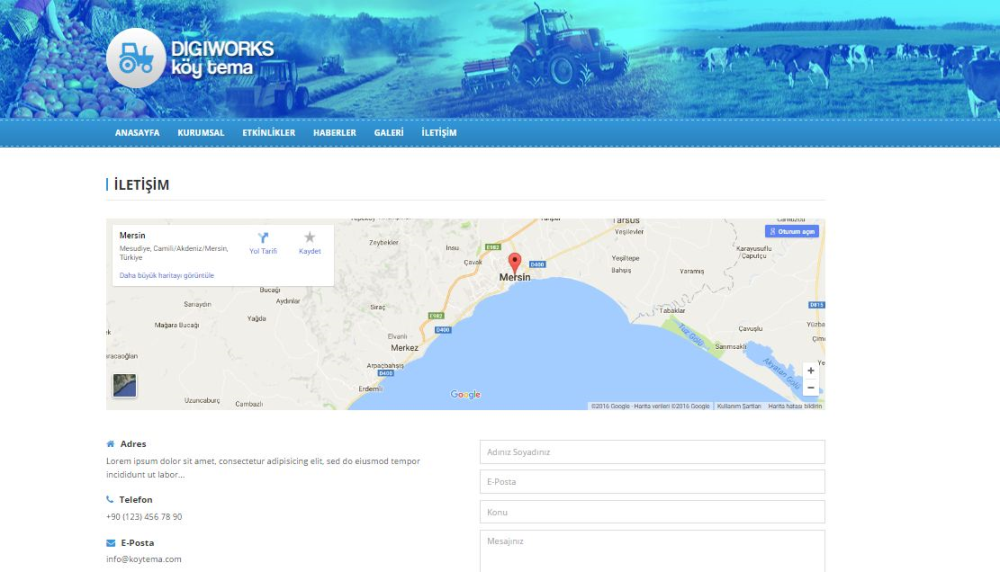The width and height of the screenshot is (1000, 572).
Task: Click the home icon beside Adres
Action: pyautogui.click(x=110, y=444)
